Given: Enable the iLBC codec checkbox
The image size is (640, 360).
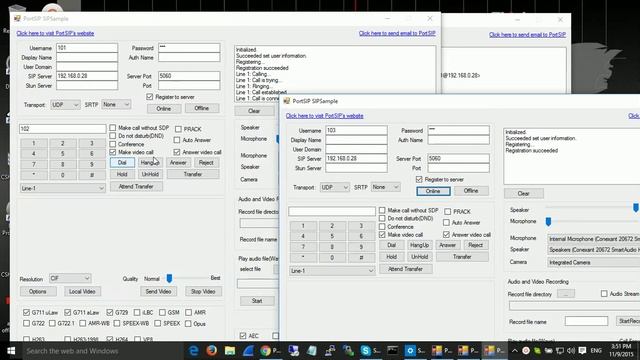Looking at the screenshot, I should tap(137, 312).
